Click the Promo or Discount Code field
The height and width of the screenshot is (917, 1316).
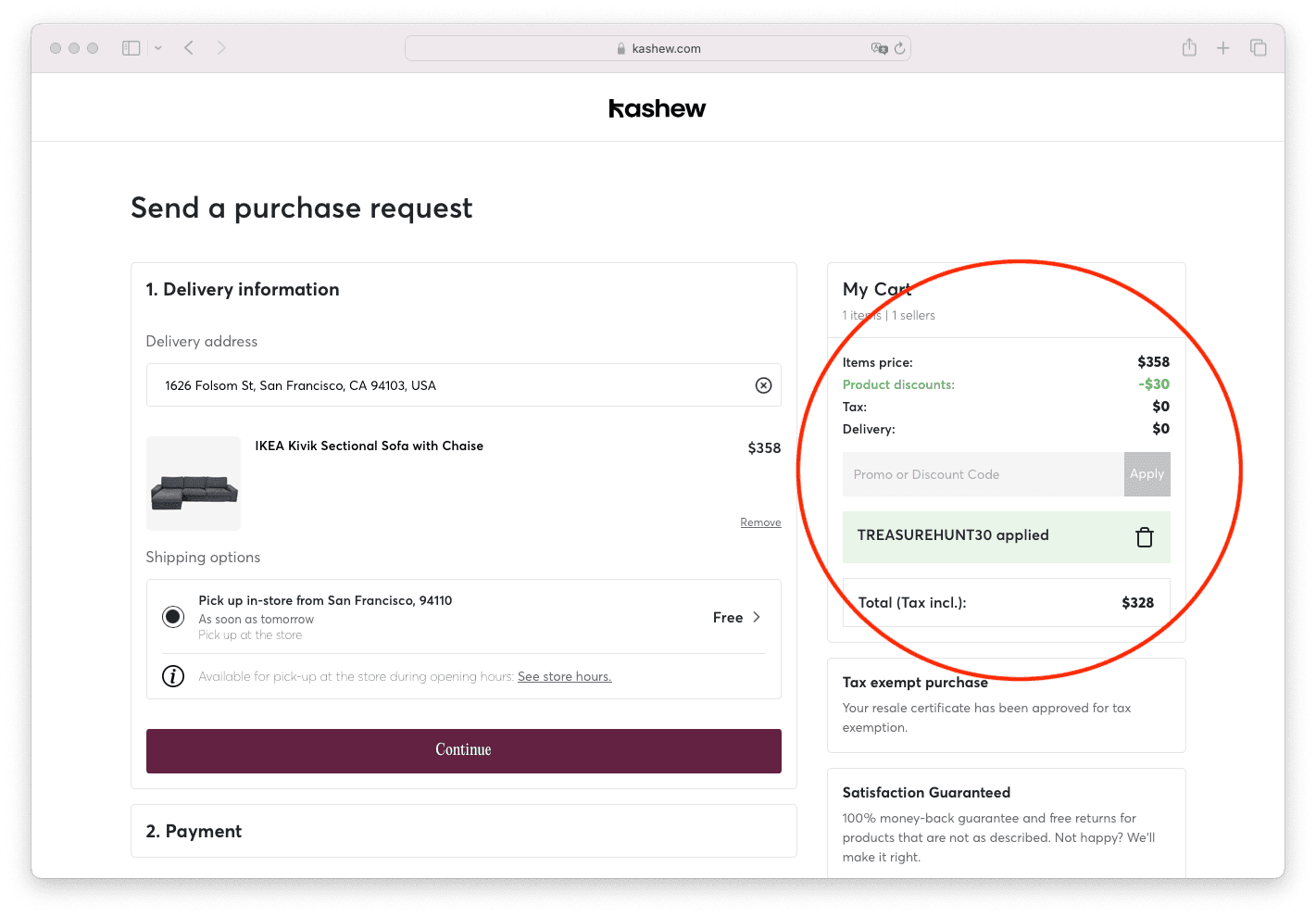point(983,474)
